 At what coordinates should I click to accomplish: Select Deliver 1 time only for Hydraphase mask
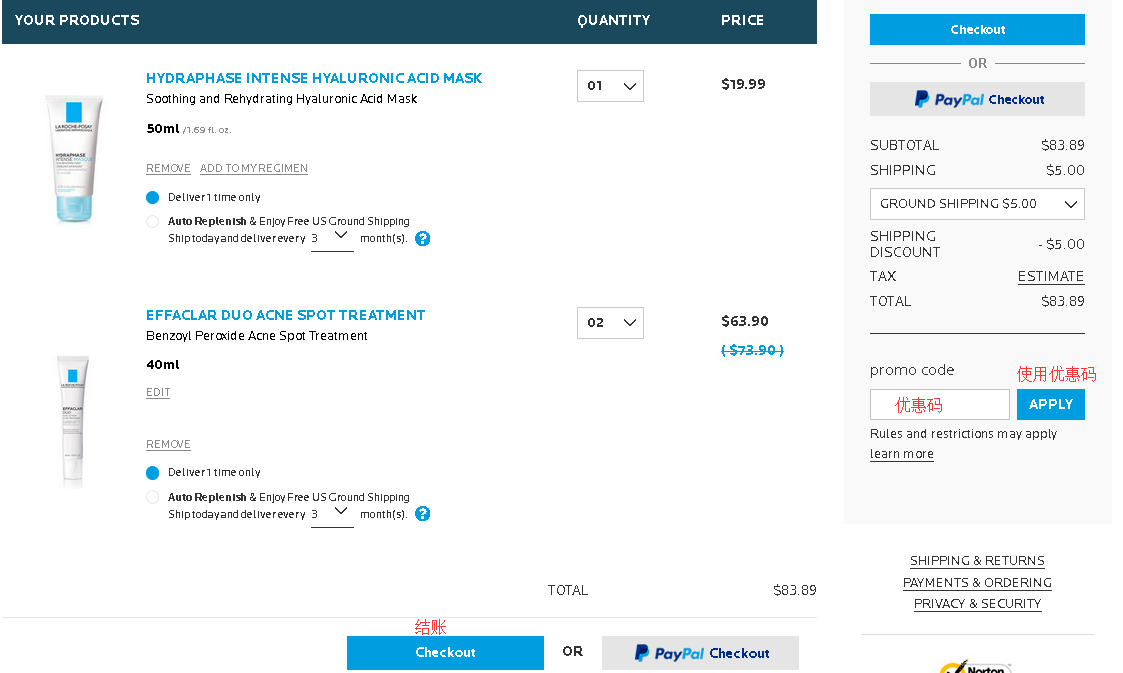coord(153,198)
